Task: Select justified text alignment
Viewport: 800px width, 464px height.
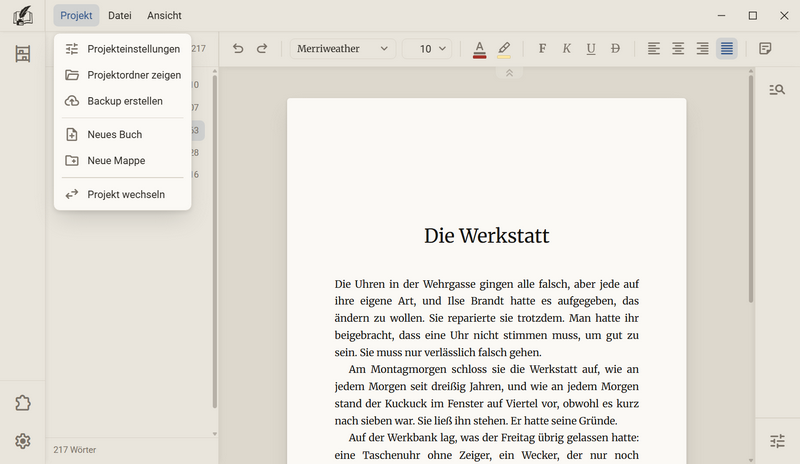Action: coord(727,48)
